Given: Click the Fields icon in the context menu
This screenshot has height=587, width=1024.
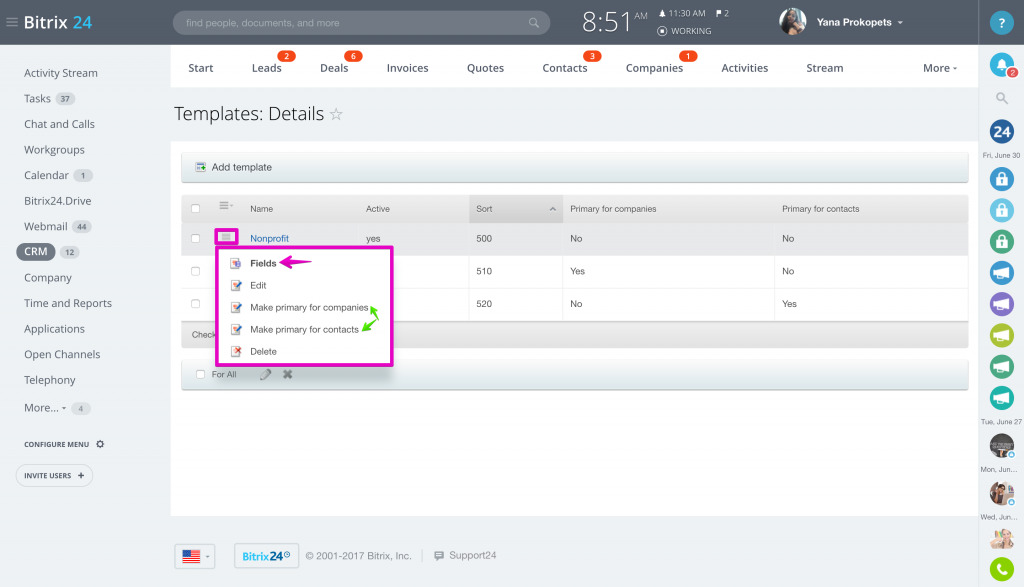Looking at the screenshot, I should tap(236, 263).
